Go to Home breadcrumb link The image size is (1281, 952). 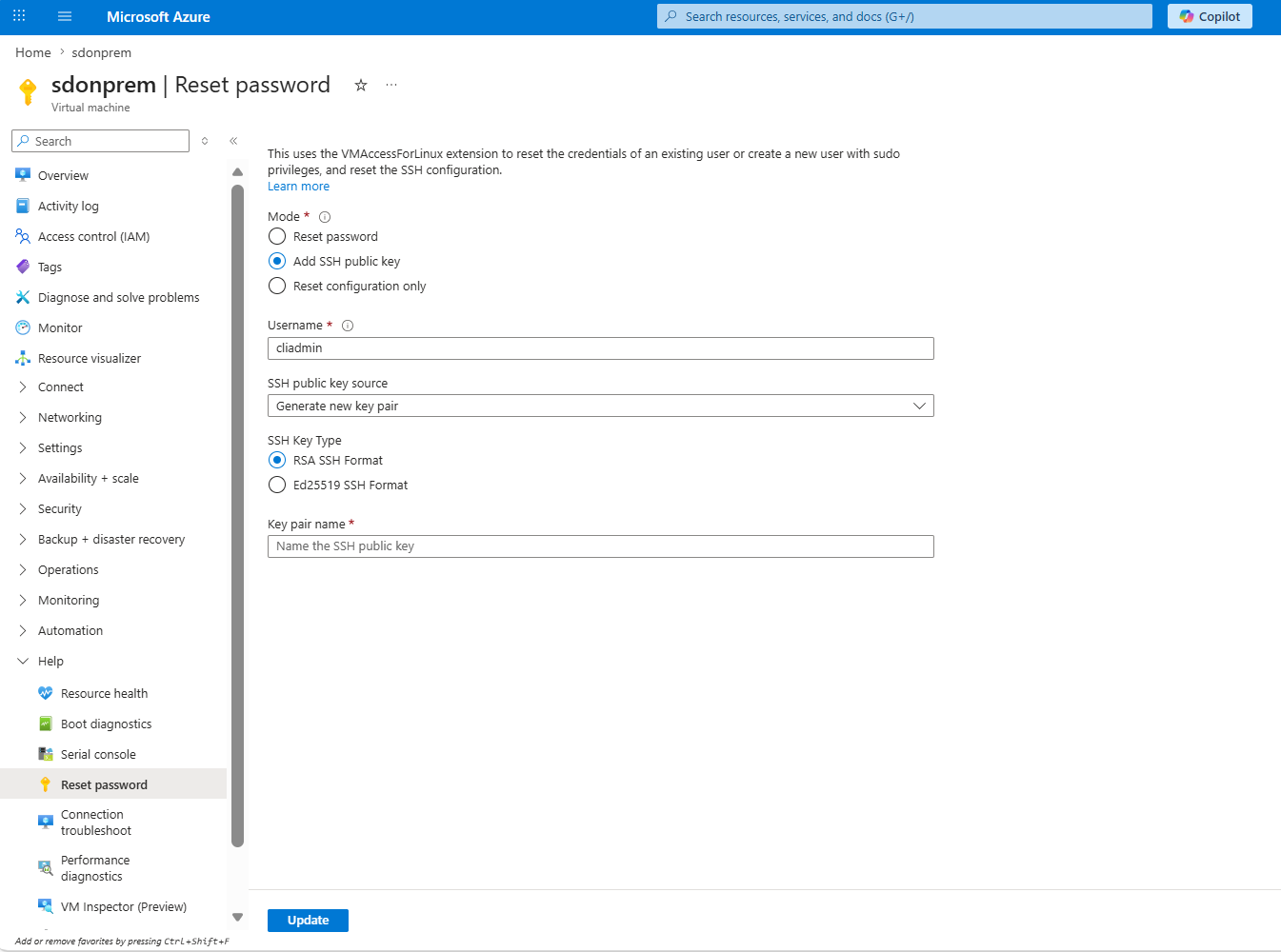[33, 52]
